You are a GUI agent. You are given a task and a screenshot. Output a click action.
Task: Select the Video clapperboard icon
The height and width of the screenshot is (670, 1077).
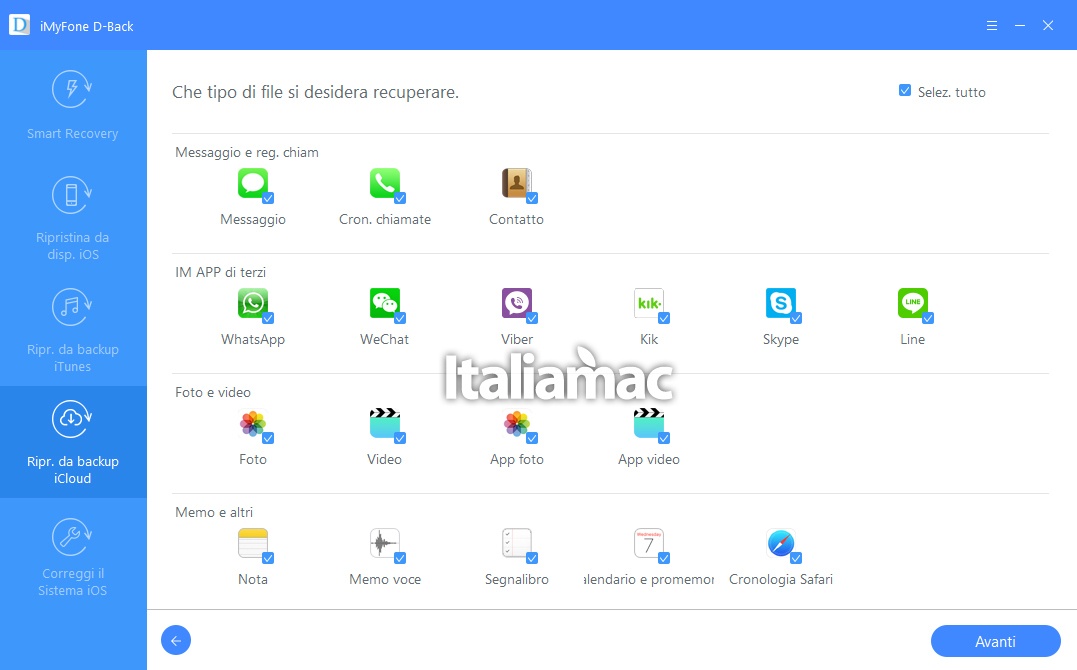coord(385,423)
